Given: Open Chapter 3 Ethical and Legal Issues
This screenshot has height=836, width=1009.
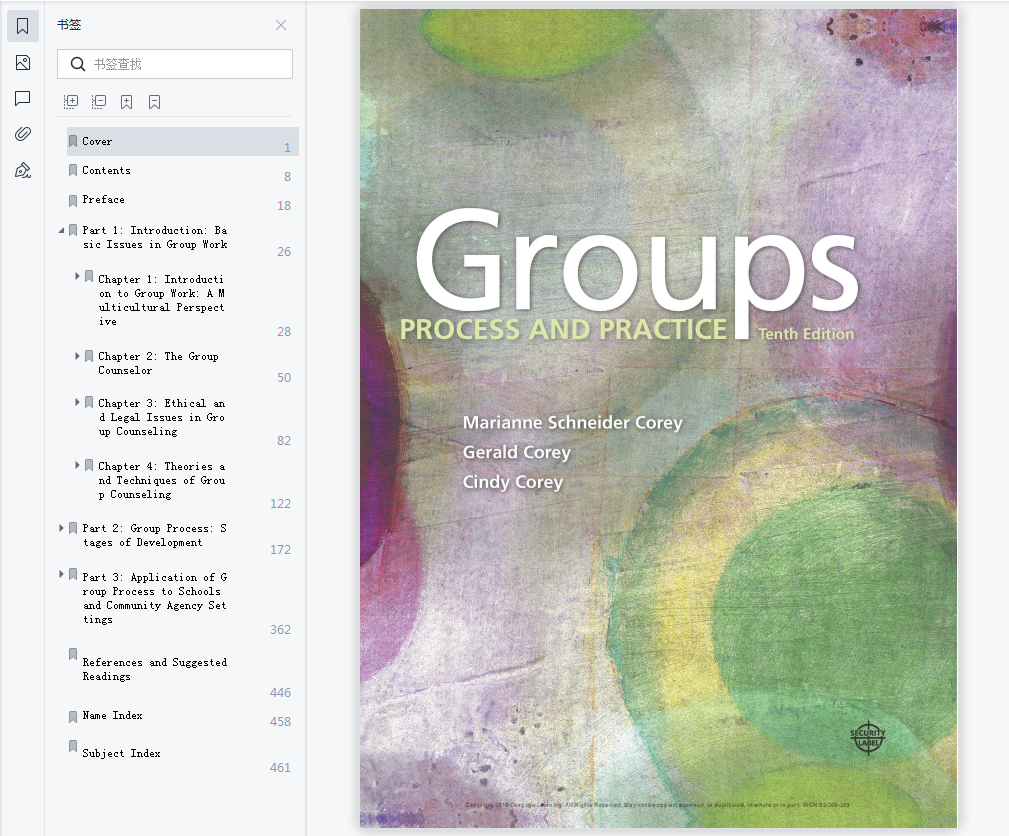Looking at the screenshot, I should coord(162,417).
